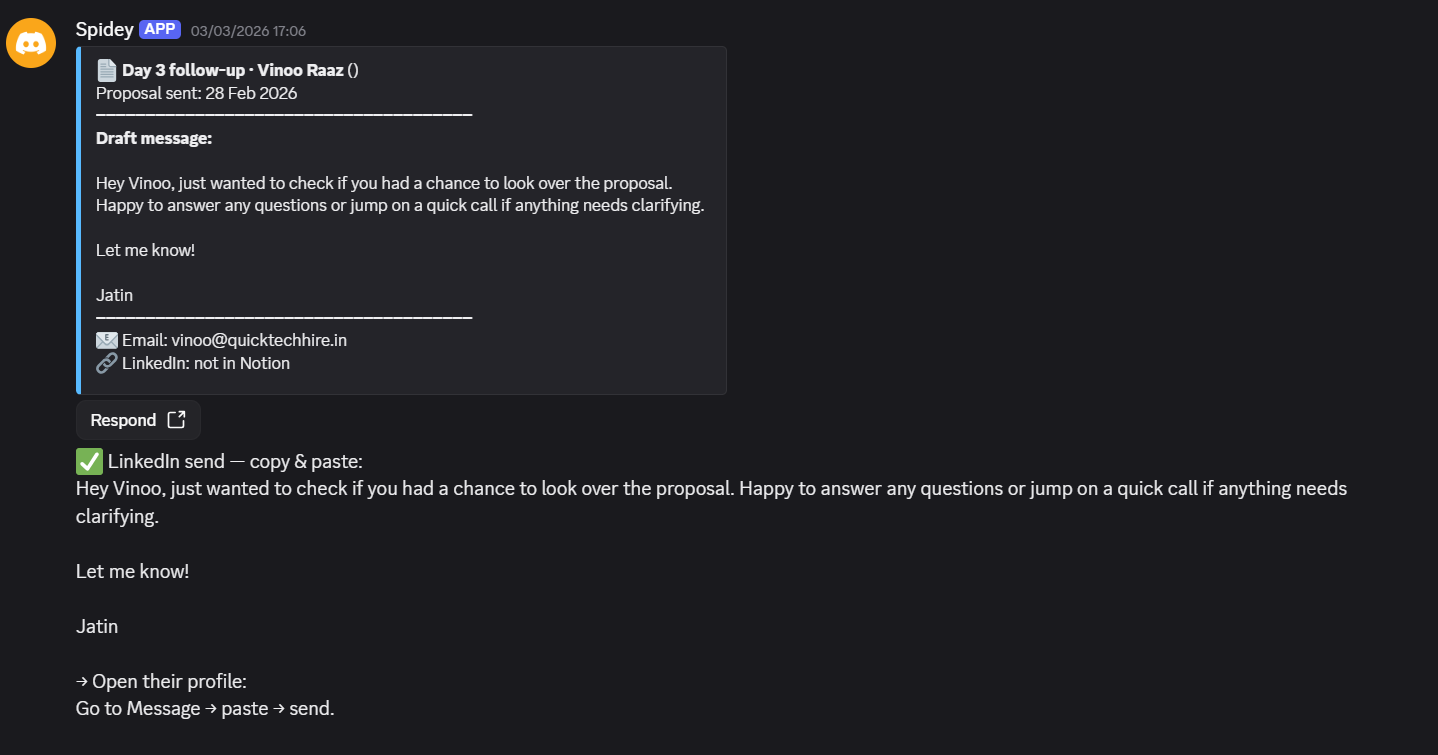
Task: Click the LinkedIn send — copy & paste line
Action: click(x=235, y=461)
